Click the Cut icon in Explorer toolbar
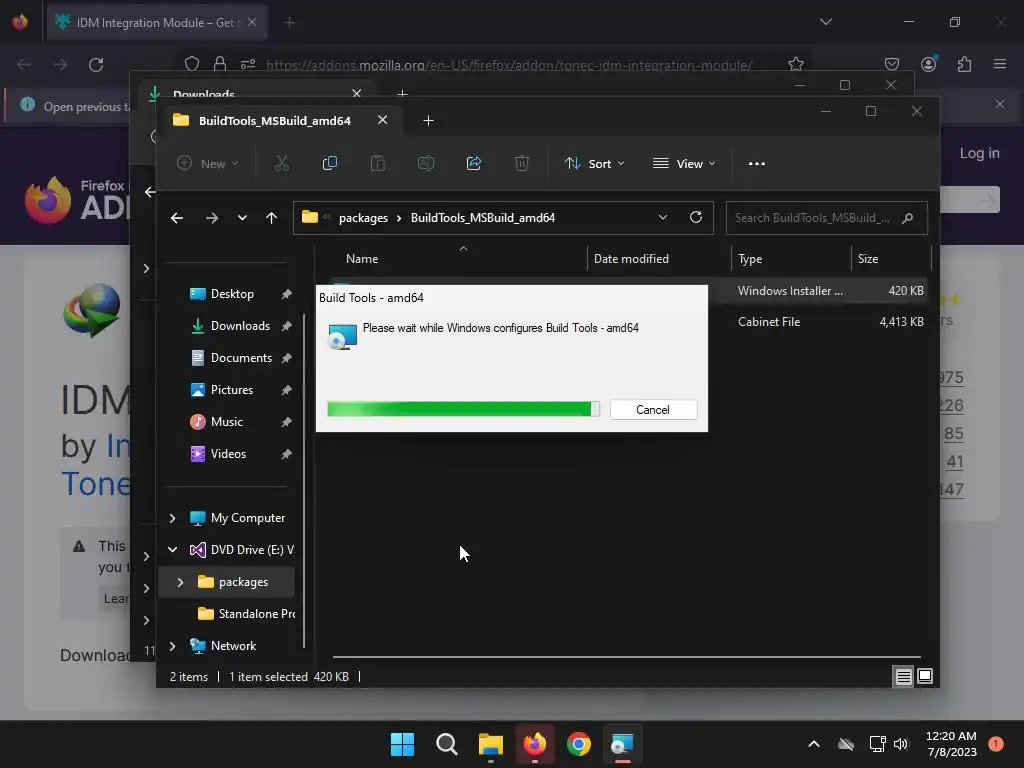This screenshot has width=1024, height=768. 281,163
